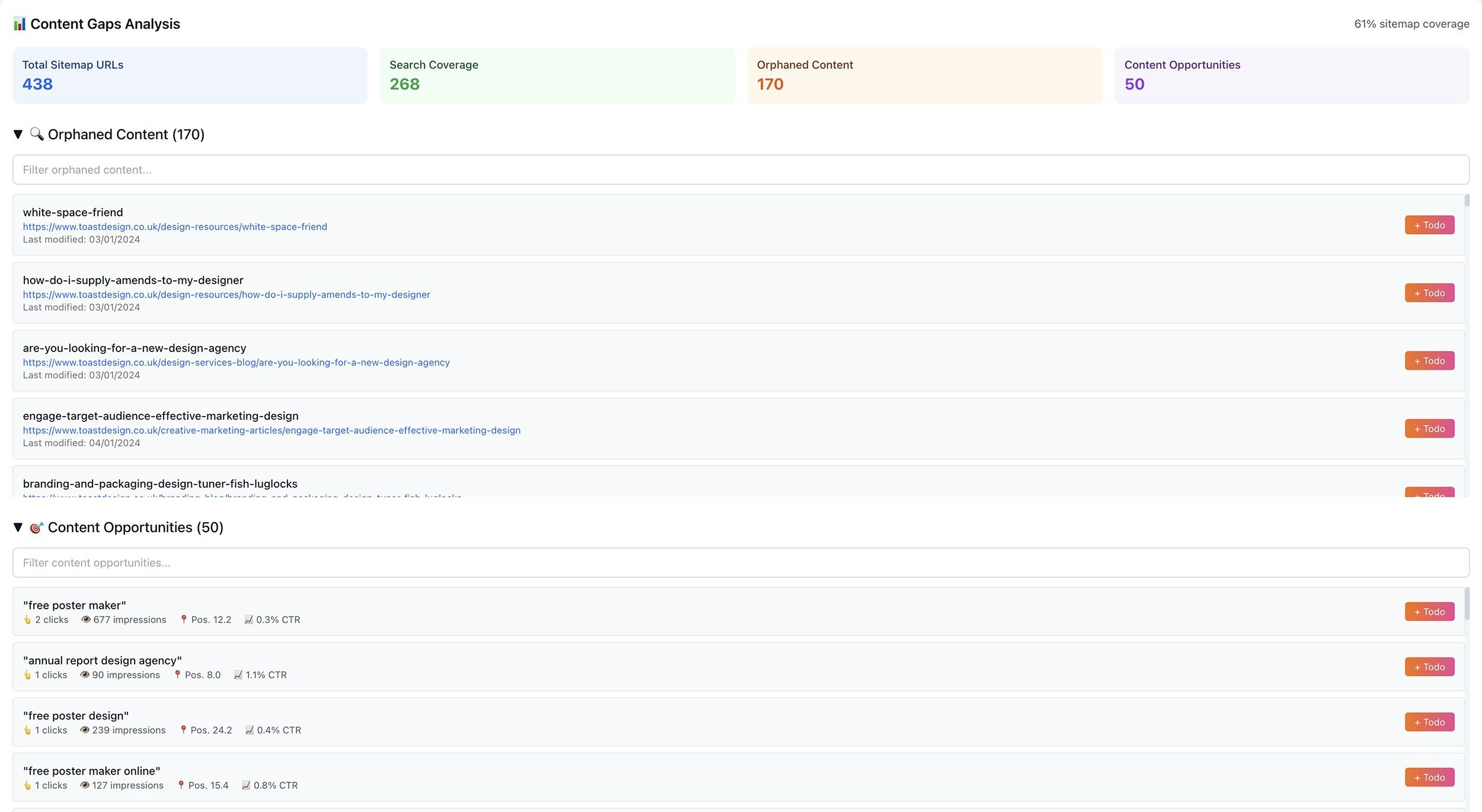Image resolution: width=1482 pixels, height=812 pixels.
Task: Add "annual report design agency" to Todo
Action: coord(1429,667)
